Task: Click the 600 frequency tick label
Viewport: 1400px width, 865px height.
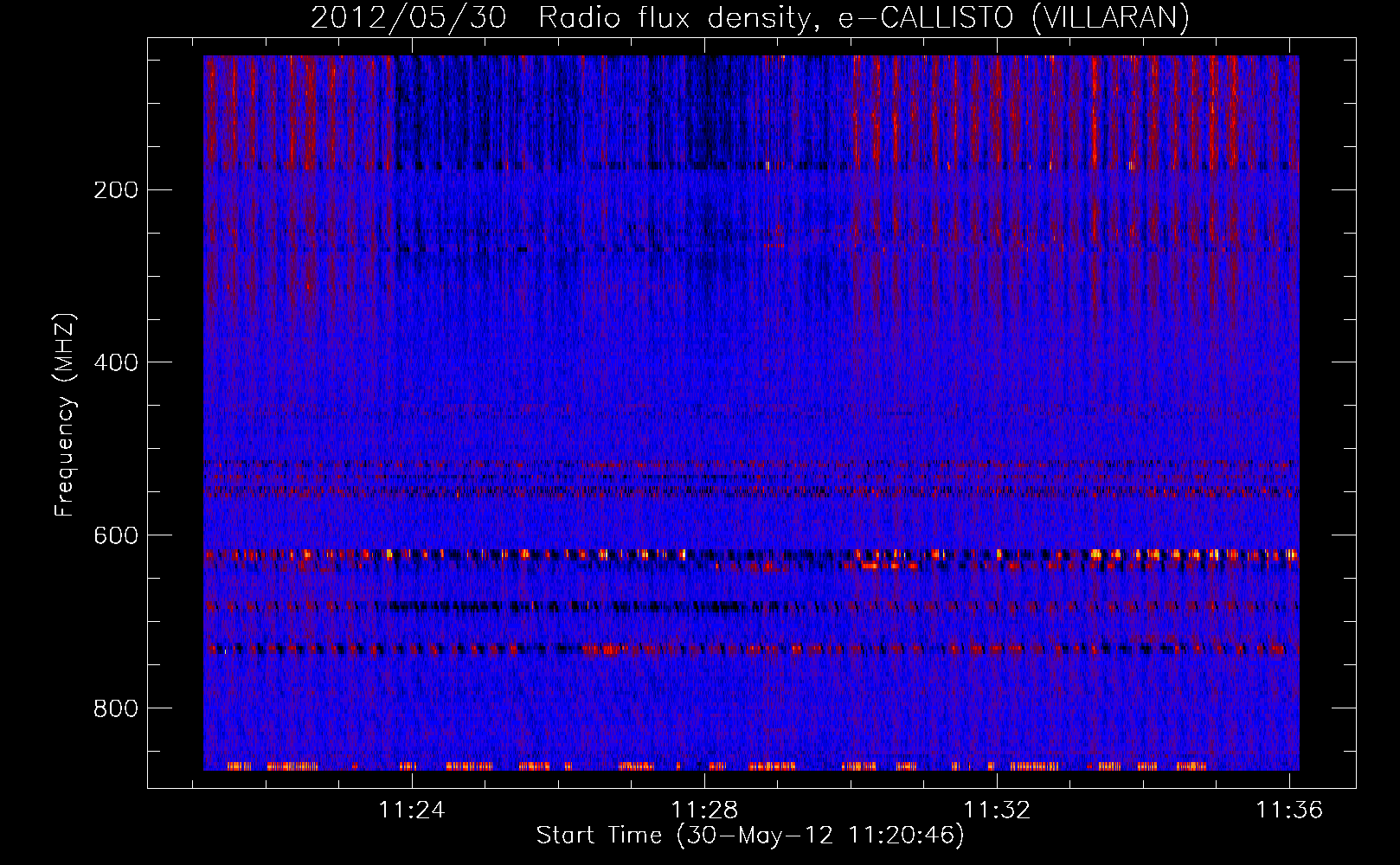Action: click(116, 535)
